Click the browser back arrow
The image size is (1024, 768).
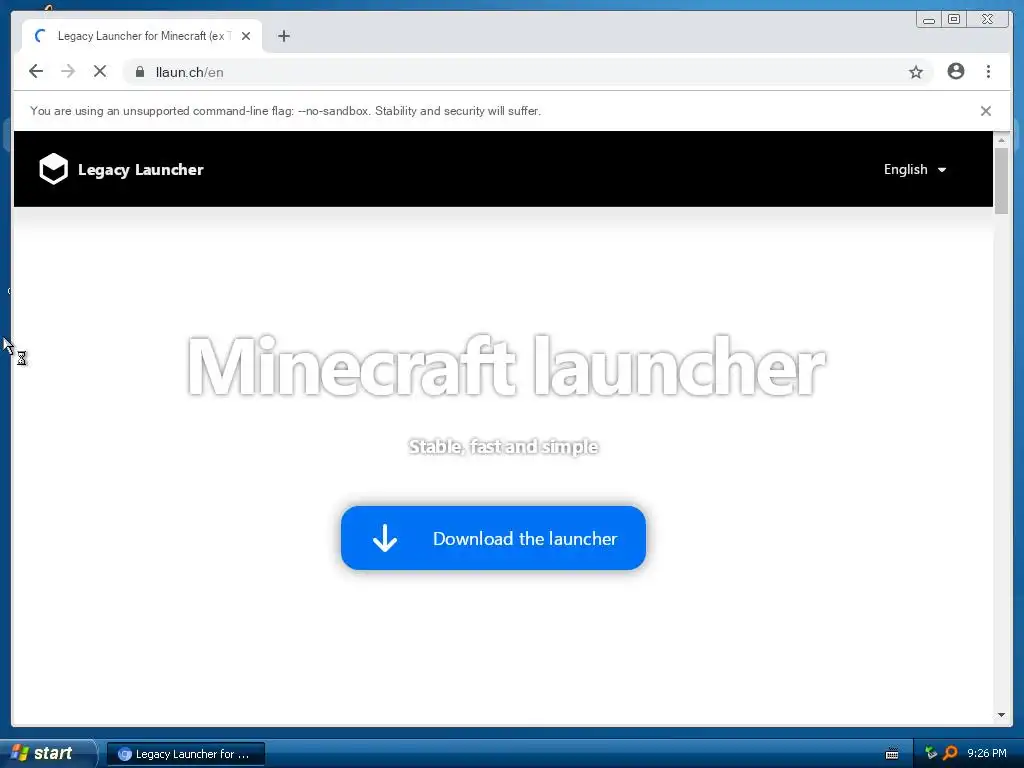(36, 71)
